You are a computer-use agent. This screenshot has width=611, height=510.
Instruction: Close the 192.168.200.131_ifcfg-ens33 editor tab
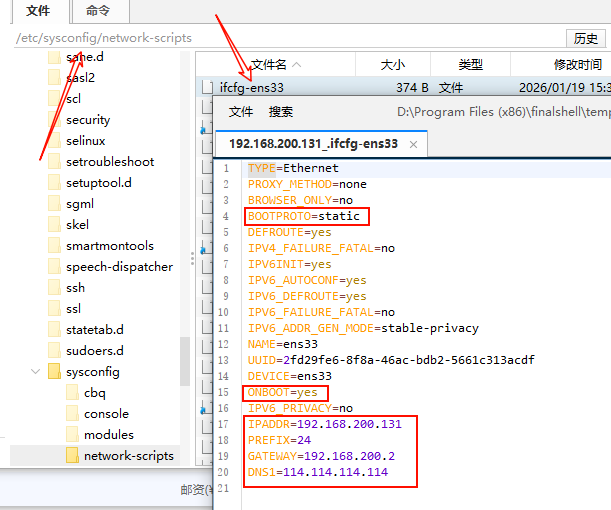click(412, 144)
